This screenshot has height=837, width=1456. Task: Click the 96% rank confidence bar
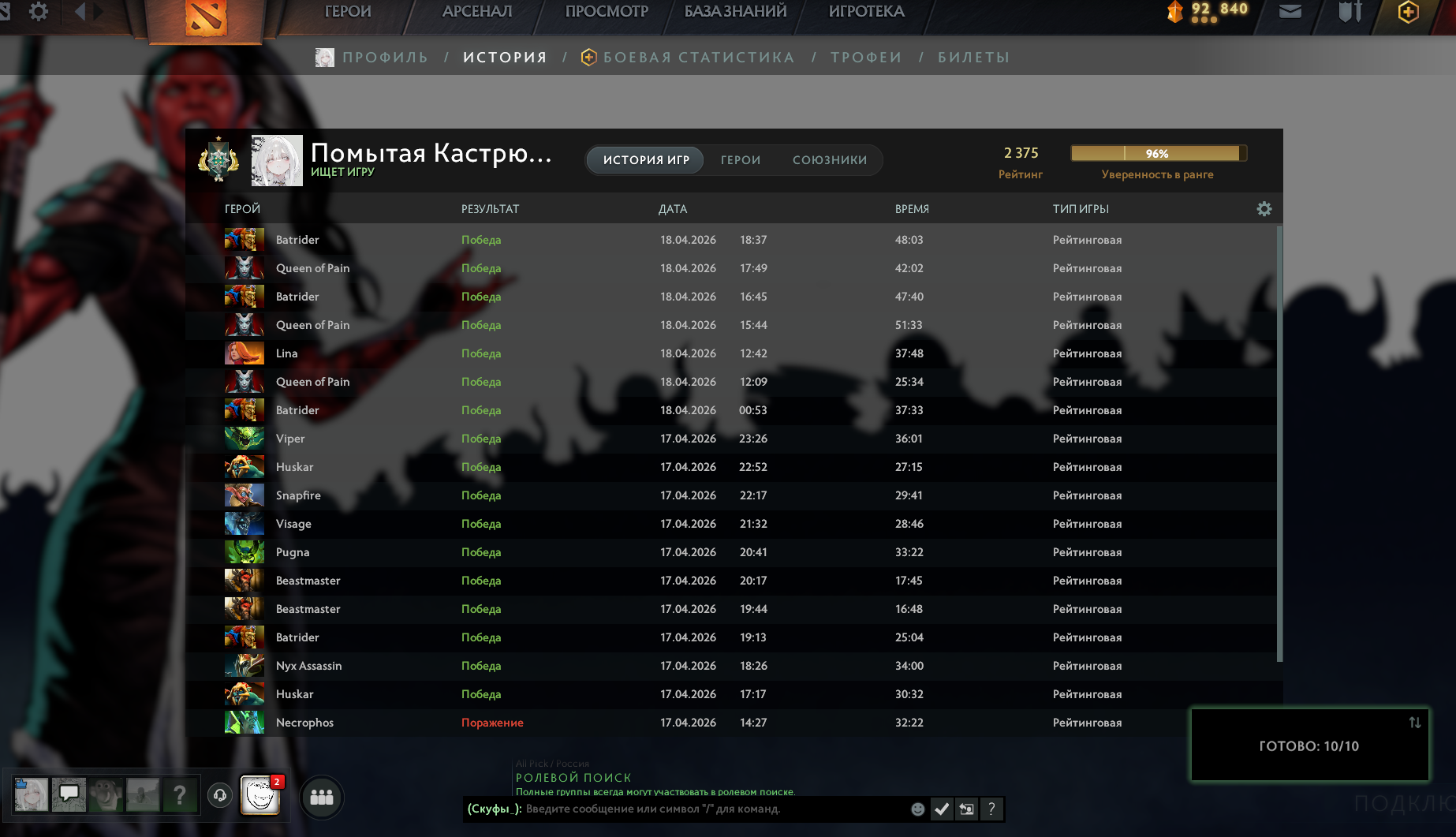(x=1158, y=153)
